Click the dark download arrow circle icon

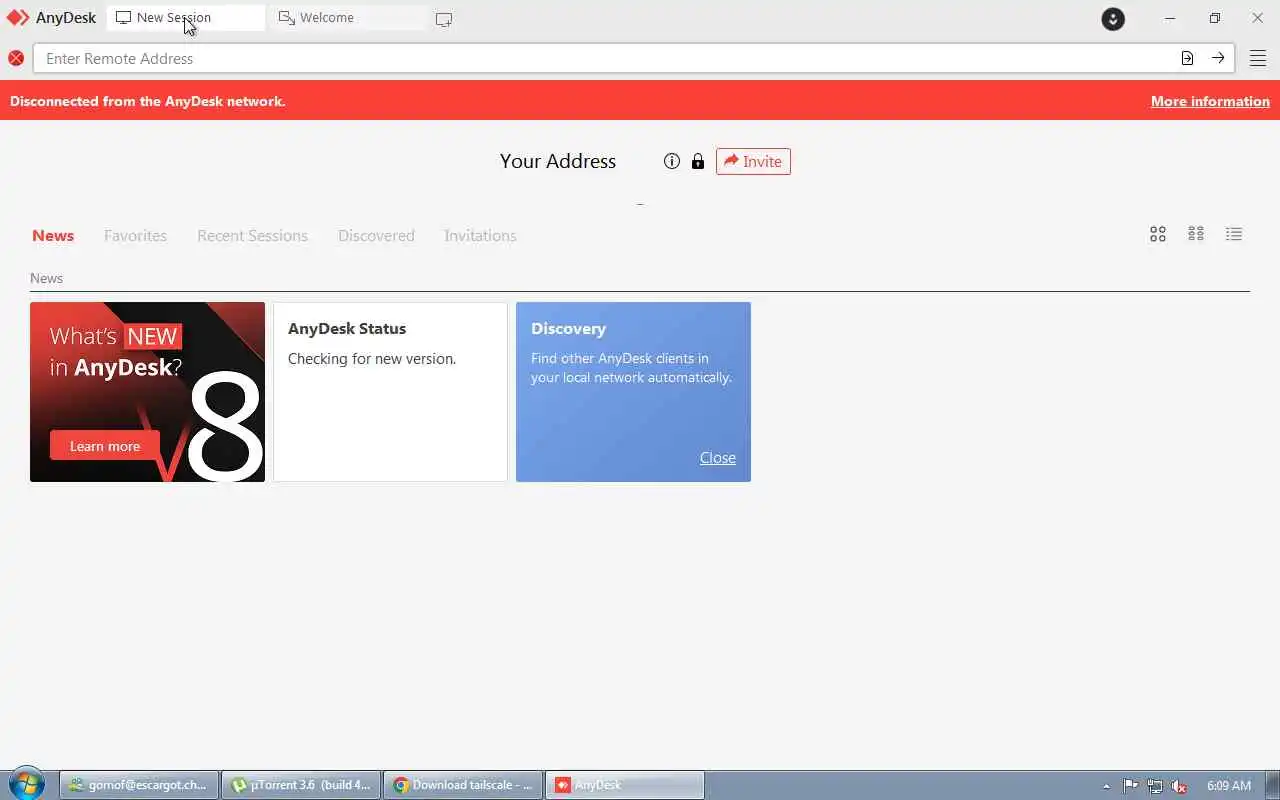coord(1113,18)
